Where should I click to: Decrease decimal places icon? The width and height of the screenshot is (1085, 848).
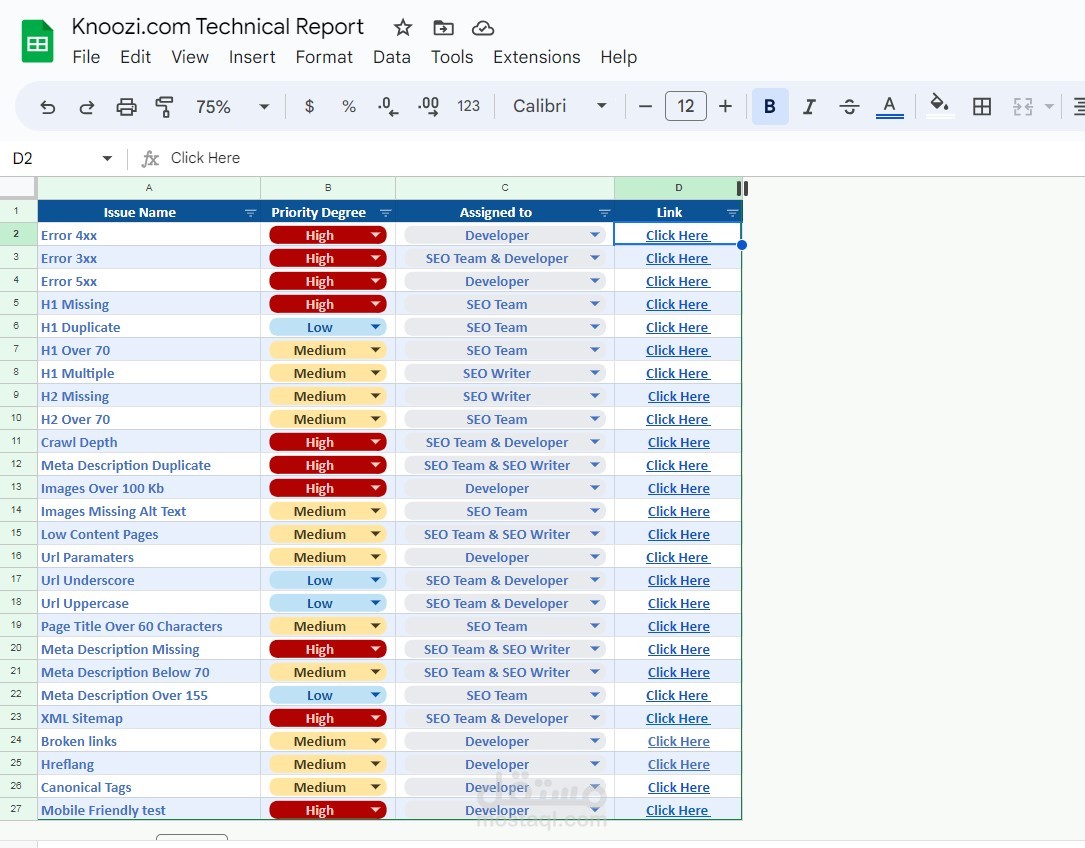[x=388, y=106]
